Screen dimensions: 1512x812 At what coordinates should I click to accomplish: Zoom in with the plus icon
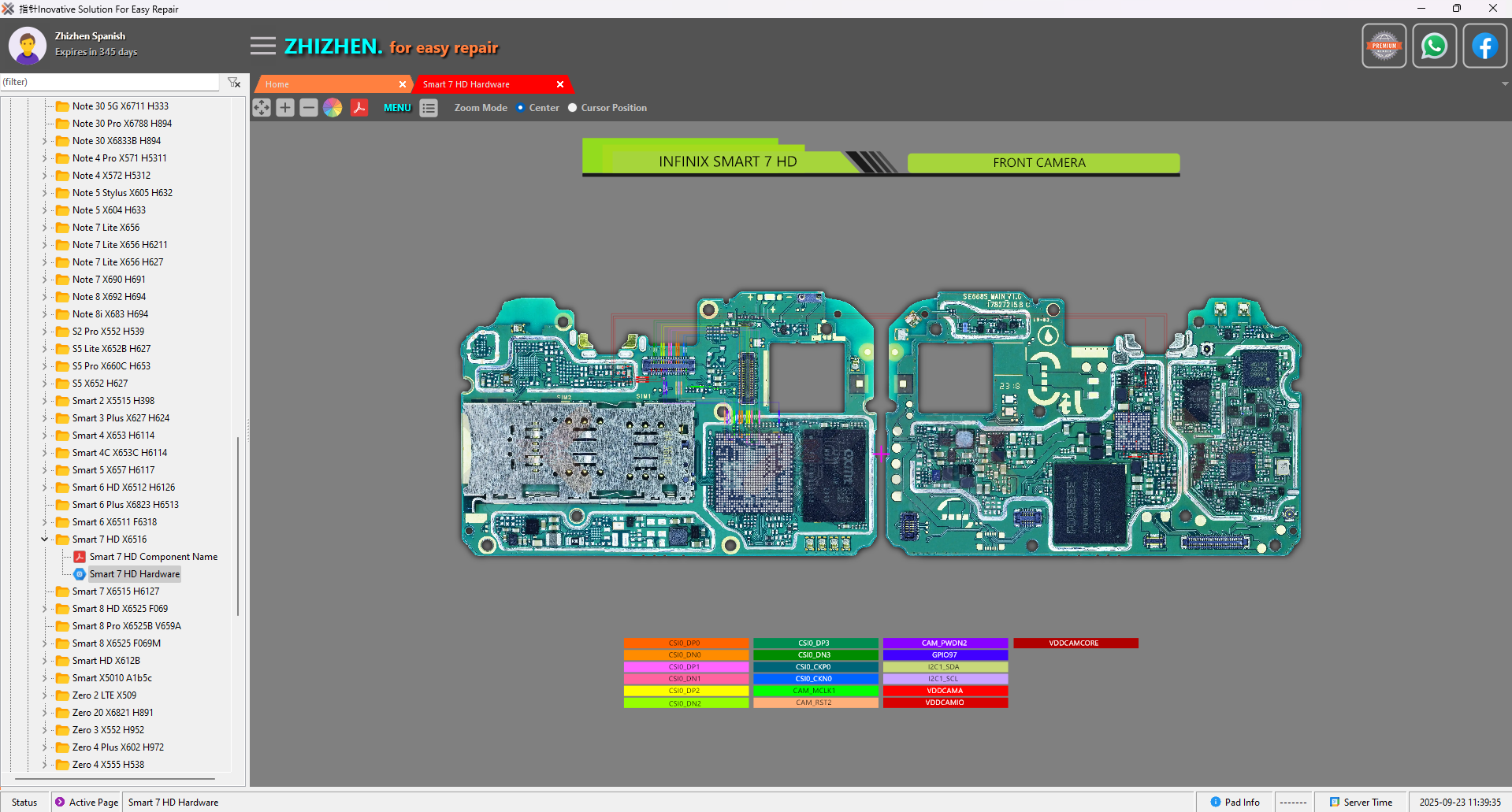tap(285, 108)
